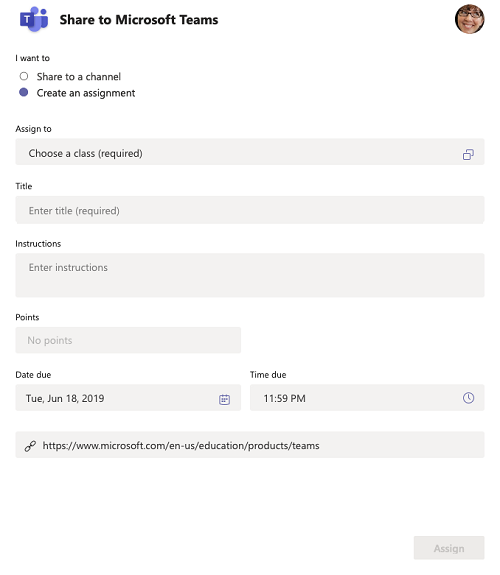Screen dimensions: 500x575
Task: Click the clock icon in Time due
Action: coord(468,398)
